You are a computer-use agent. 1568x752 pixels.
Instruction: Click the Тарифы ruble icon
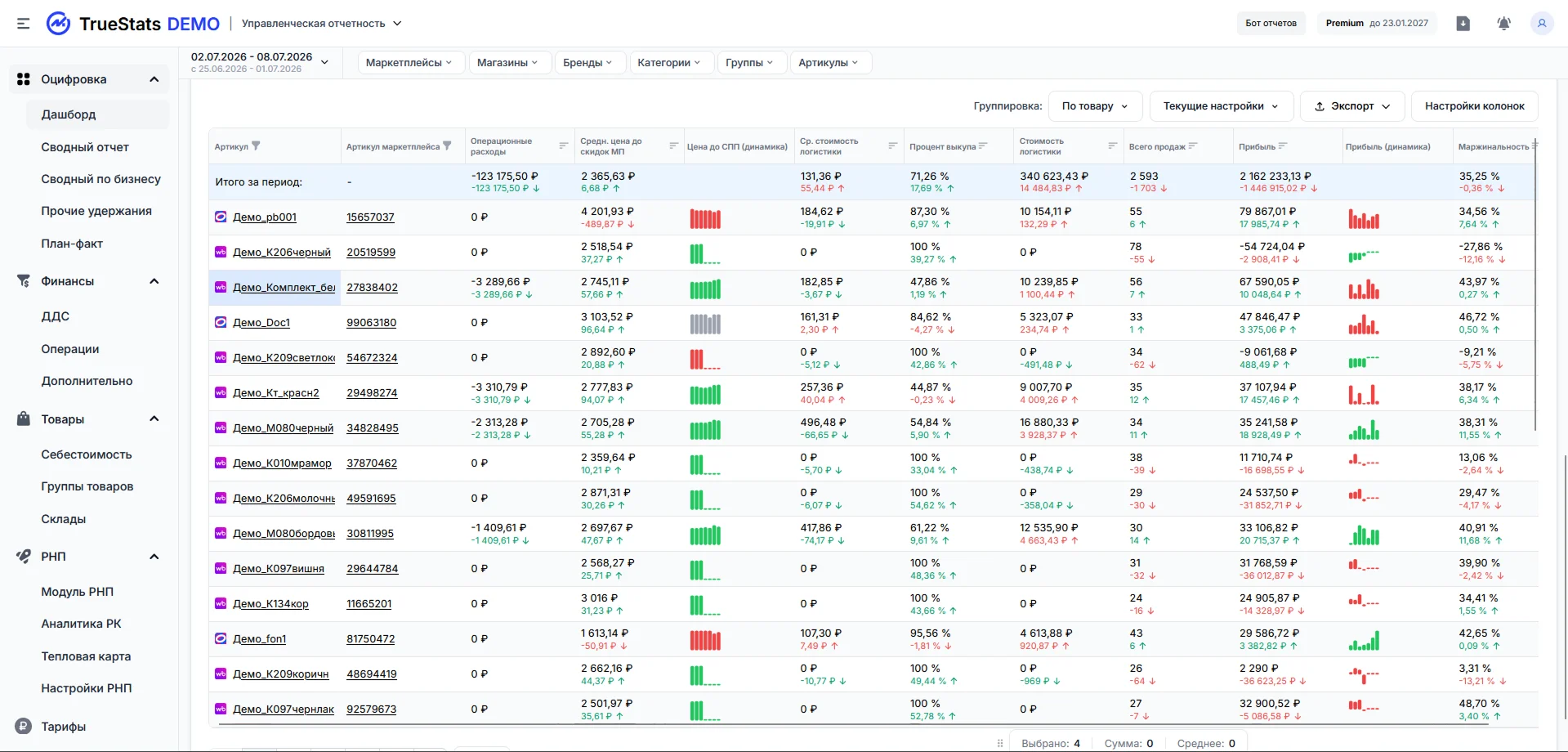[24, 727]
